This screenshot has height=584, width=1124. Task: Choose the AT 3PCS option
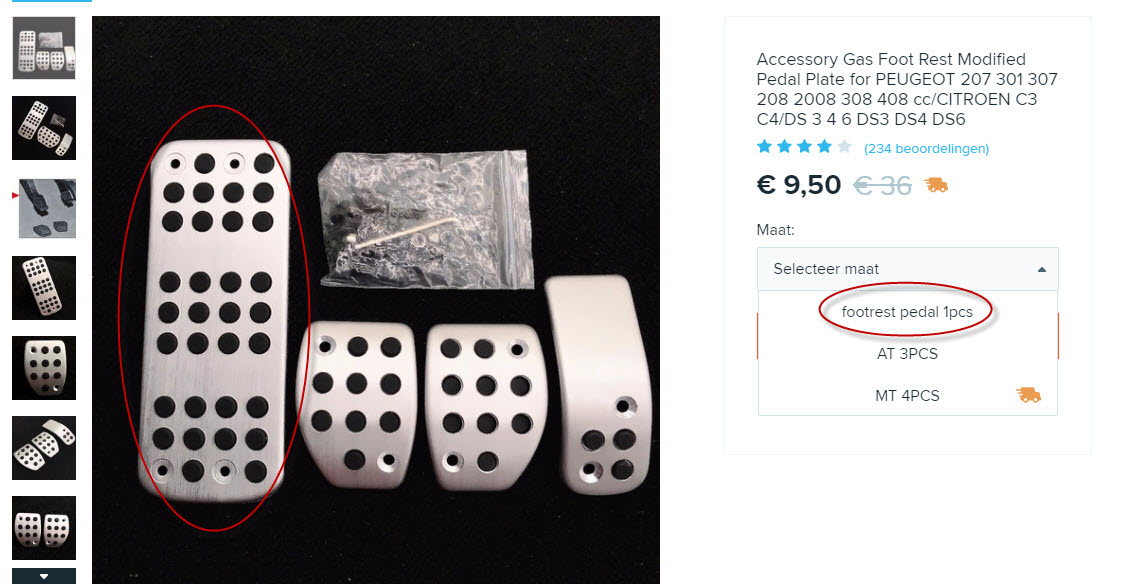(x=907, y=354)
